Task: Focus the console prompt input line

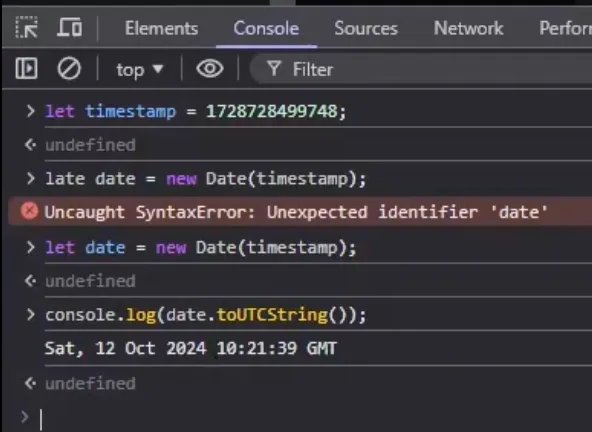Action: pyautogui.click(x=315, y=418)
